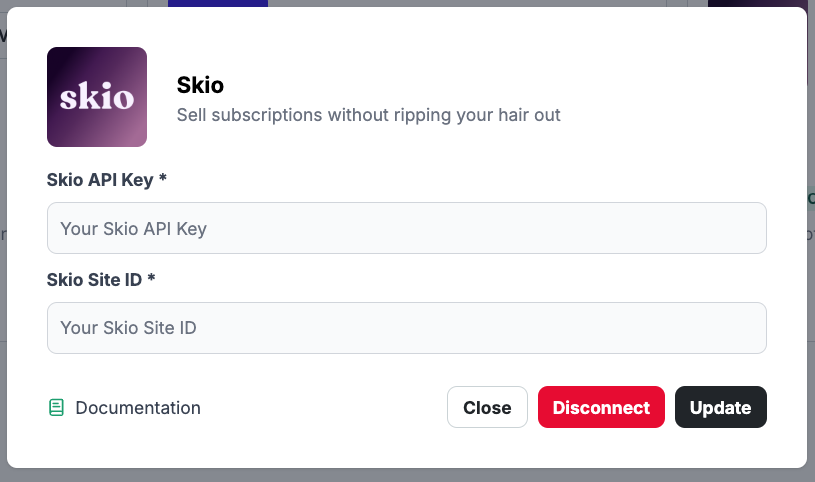815x482 pixels.
Task: Click the dimmed backdrop below the dialog
Action: pyautogui.click(x=400, y=475)
